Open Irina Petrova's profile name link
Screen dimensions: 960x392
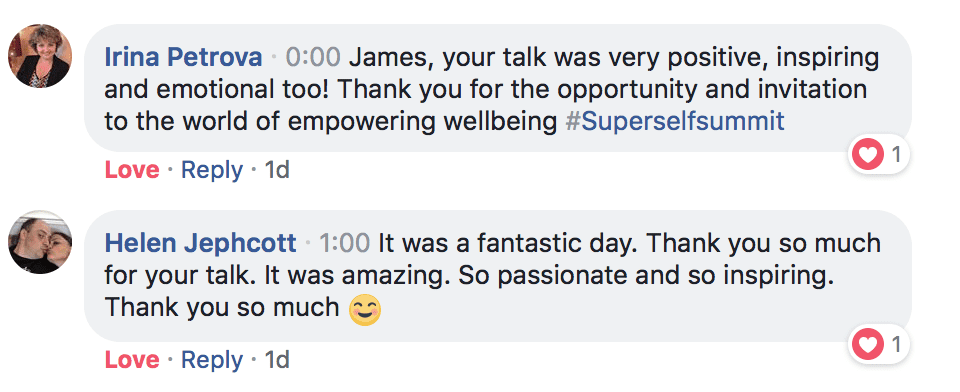[184, 58]
